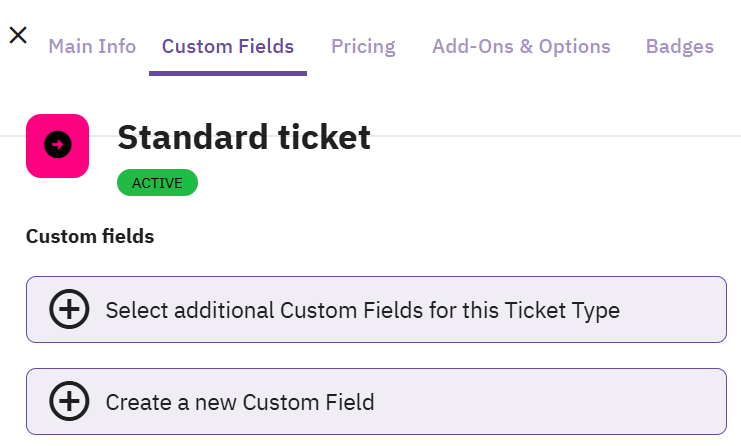Viewport: 741px width, 446px height.
Task: Click the blank right side of the Select additional row
Action: (x=680, y=310)
